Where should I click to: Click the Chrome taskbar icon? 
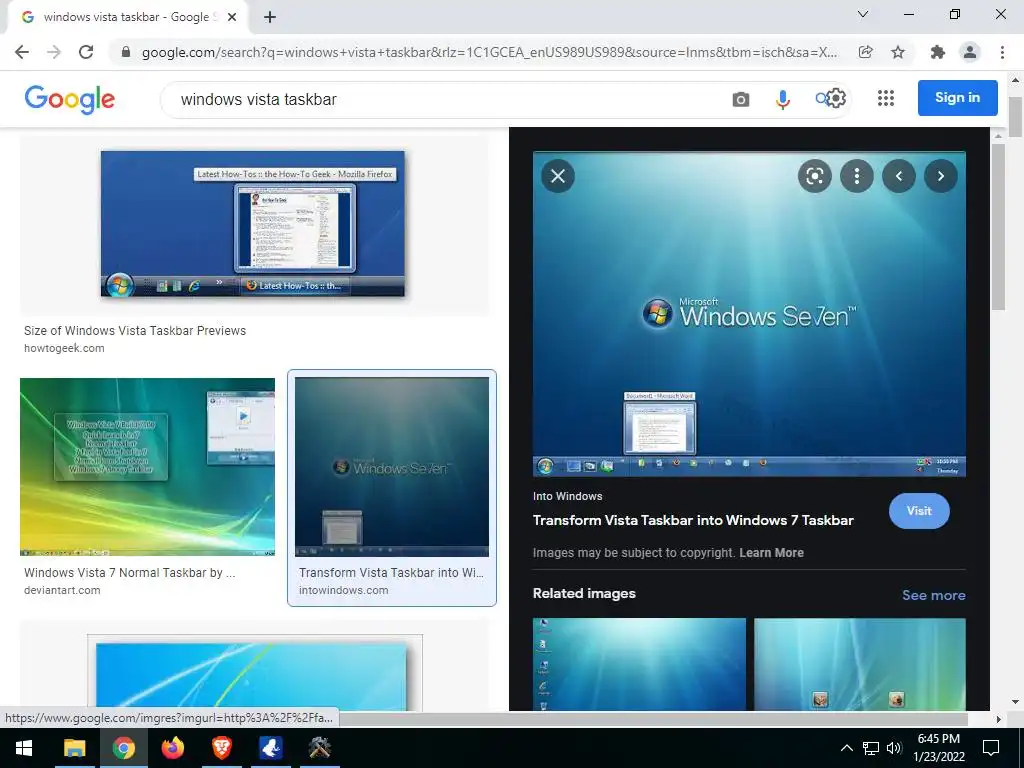point(123,748)
